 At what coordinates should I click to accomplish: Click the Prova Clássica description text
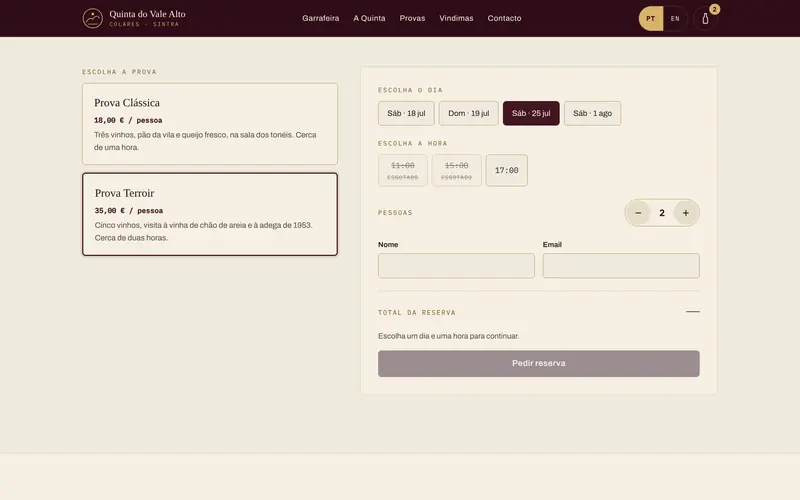tap(205, 141)
